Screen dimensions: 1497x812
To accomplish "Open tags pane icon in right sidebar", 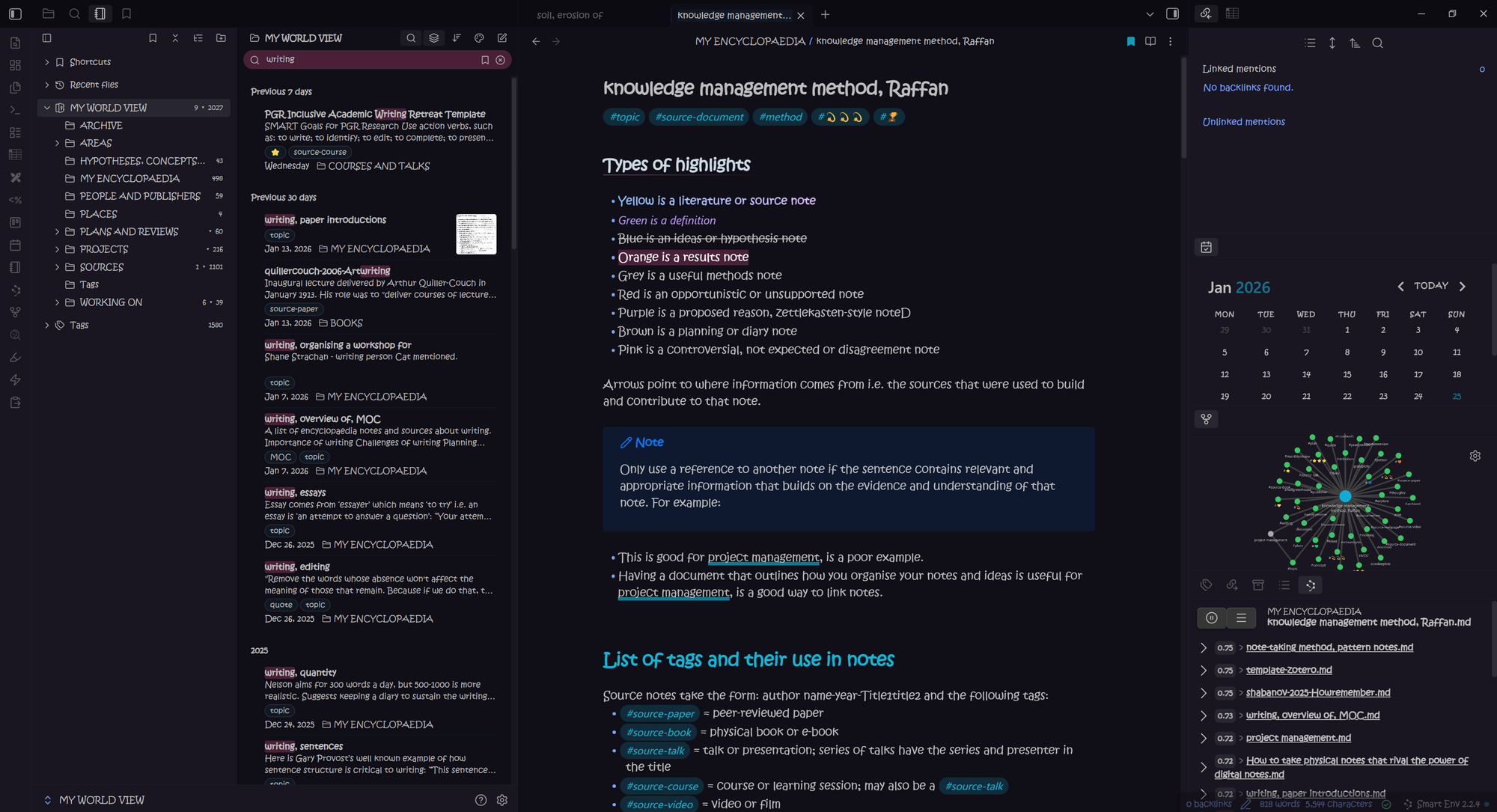I will tap(1206, 585).
